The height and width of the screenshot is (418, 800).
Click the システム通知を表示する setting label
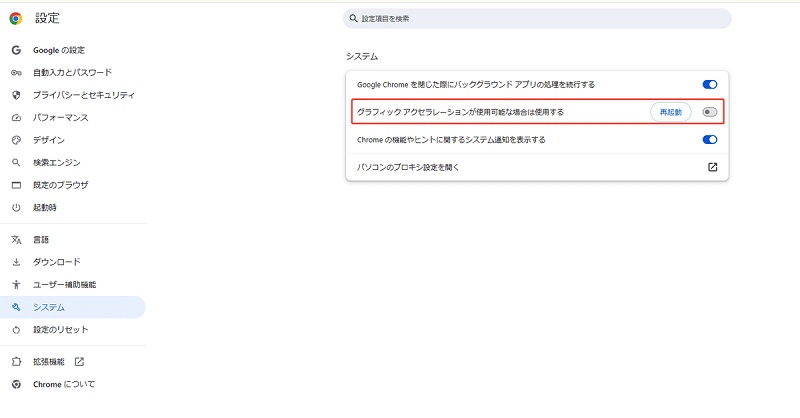click(451, 140)
